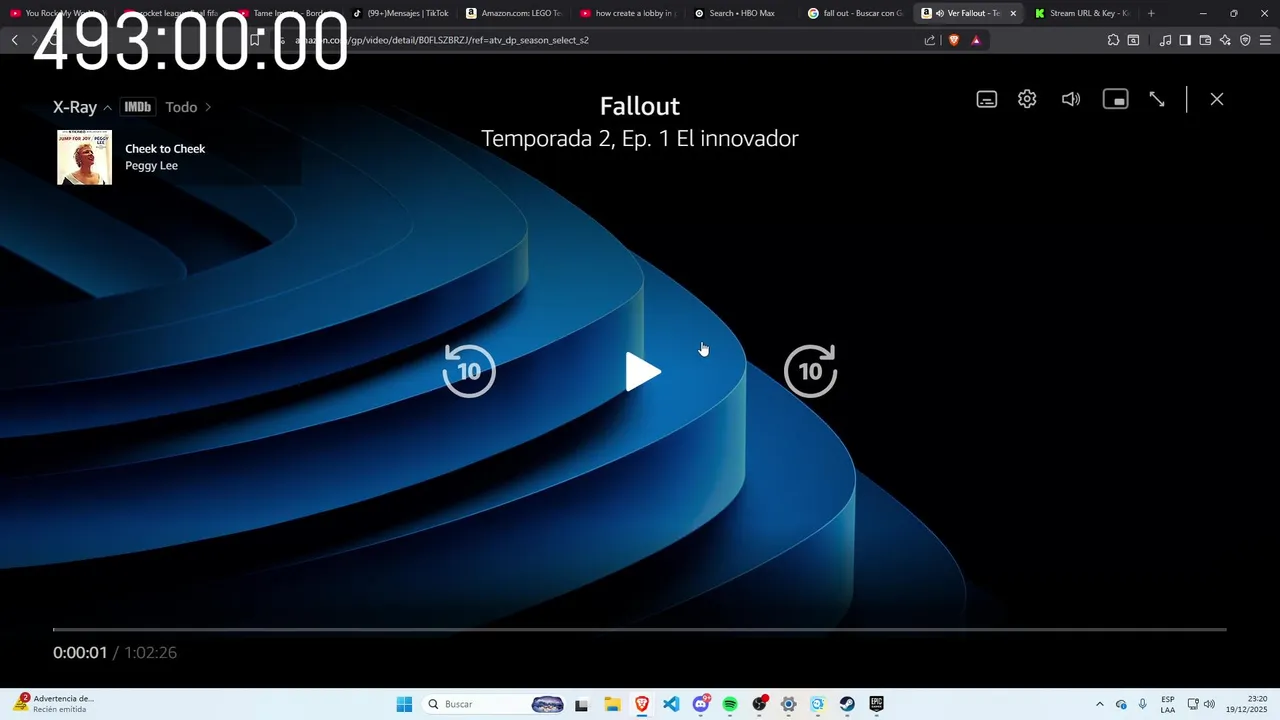Switch to Amazon.com LEGO tab

point(514,13)
